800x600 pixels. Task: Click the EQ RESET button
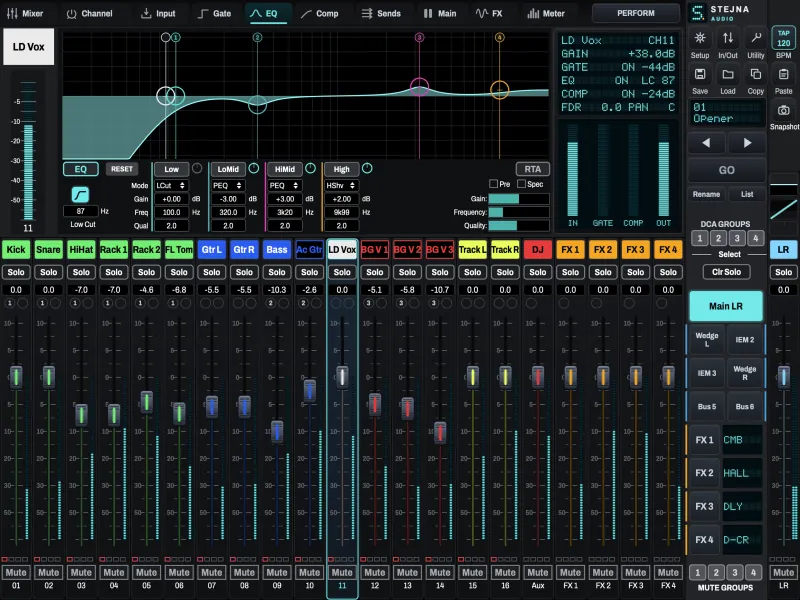tap(122, 169)
